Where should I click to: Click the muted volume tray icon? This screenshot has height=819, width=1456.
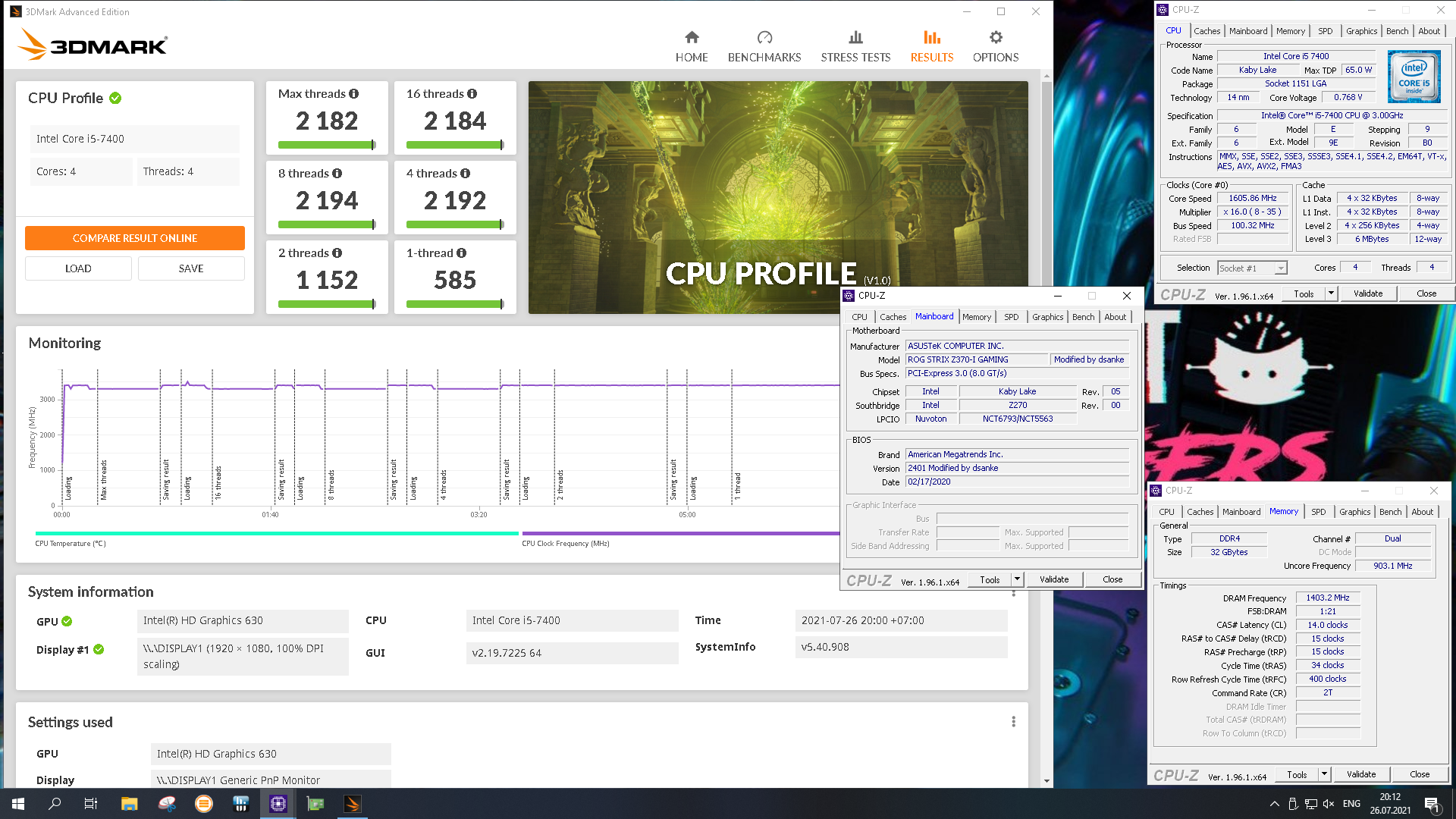point(1329,804)
